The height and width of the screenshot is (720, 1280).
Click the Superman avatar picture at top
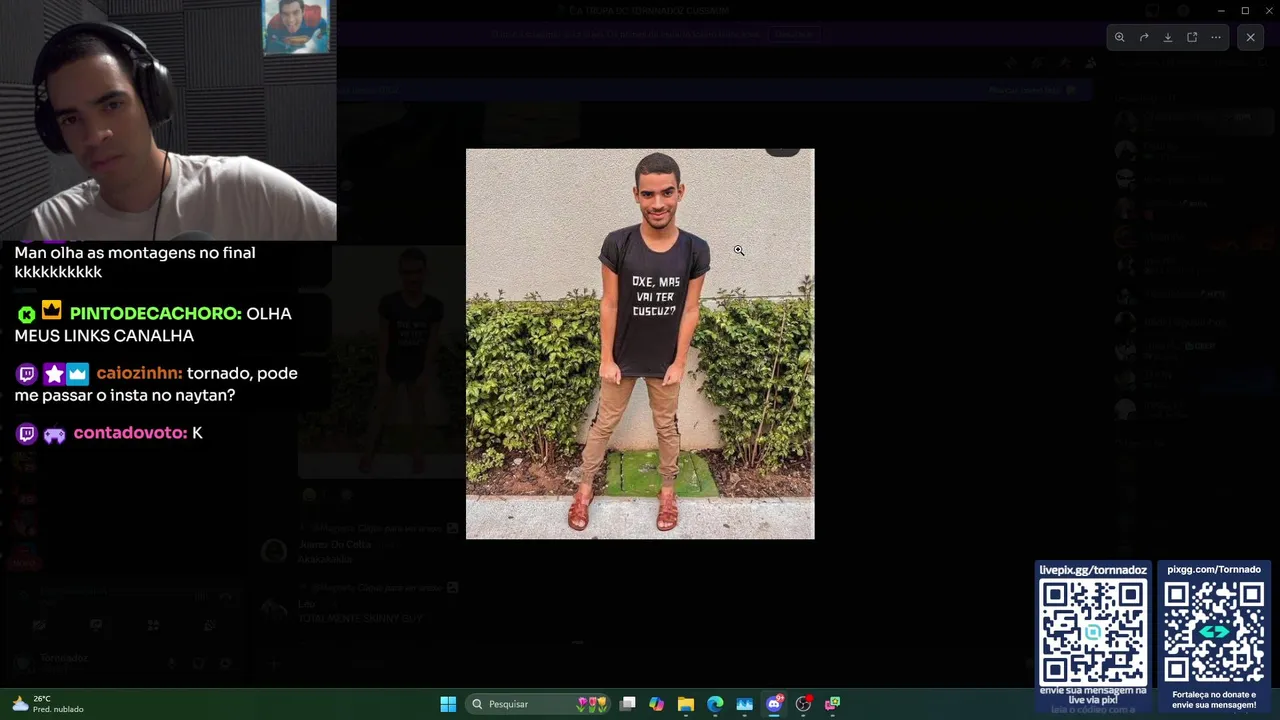(x=296, y=27)
